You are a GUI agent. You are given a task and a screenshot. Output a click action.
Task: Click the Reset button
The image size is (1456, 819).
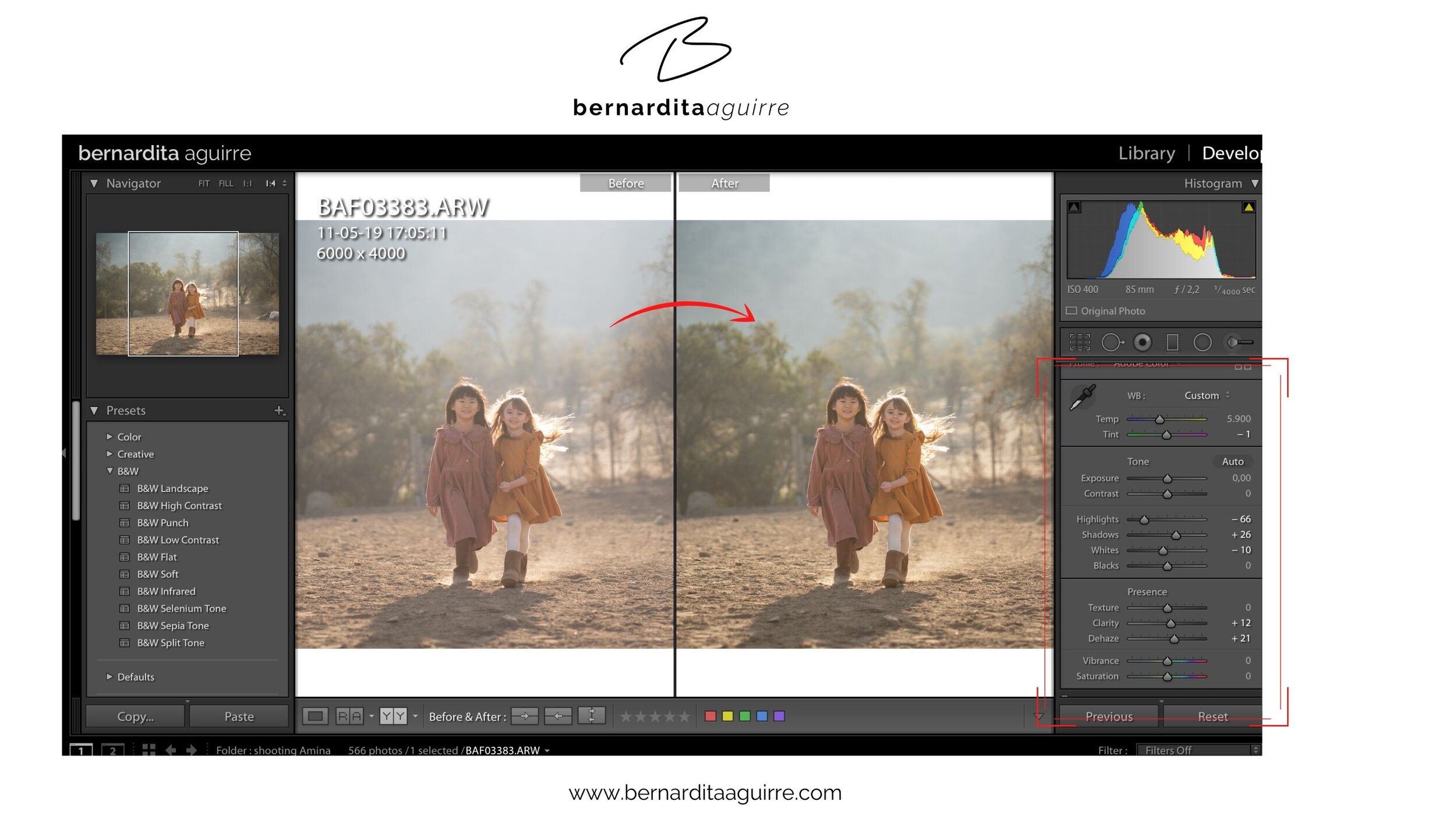pos(1213,716)
